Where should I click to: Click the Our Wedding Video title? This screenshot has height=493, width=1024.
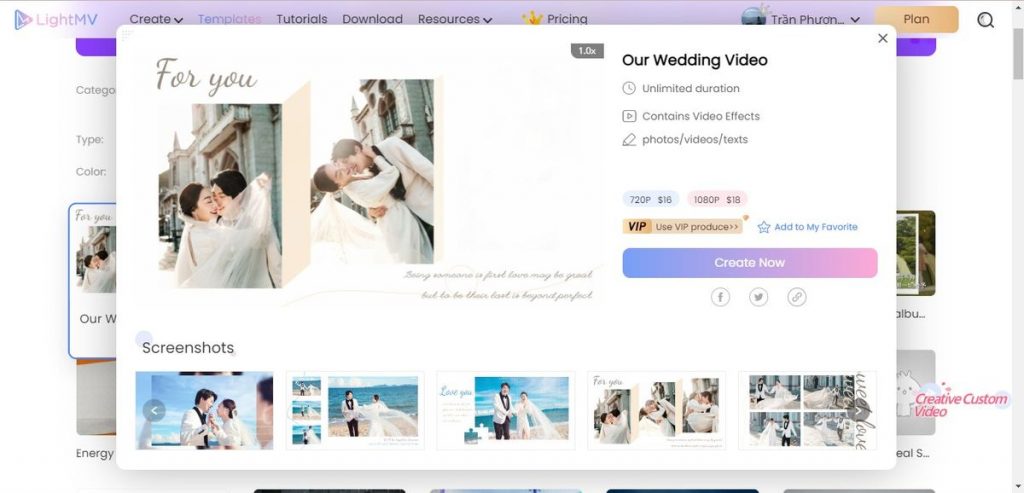pos(694,60)
